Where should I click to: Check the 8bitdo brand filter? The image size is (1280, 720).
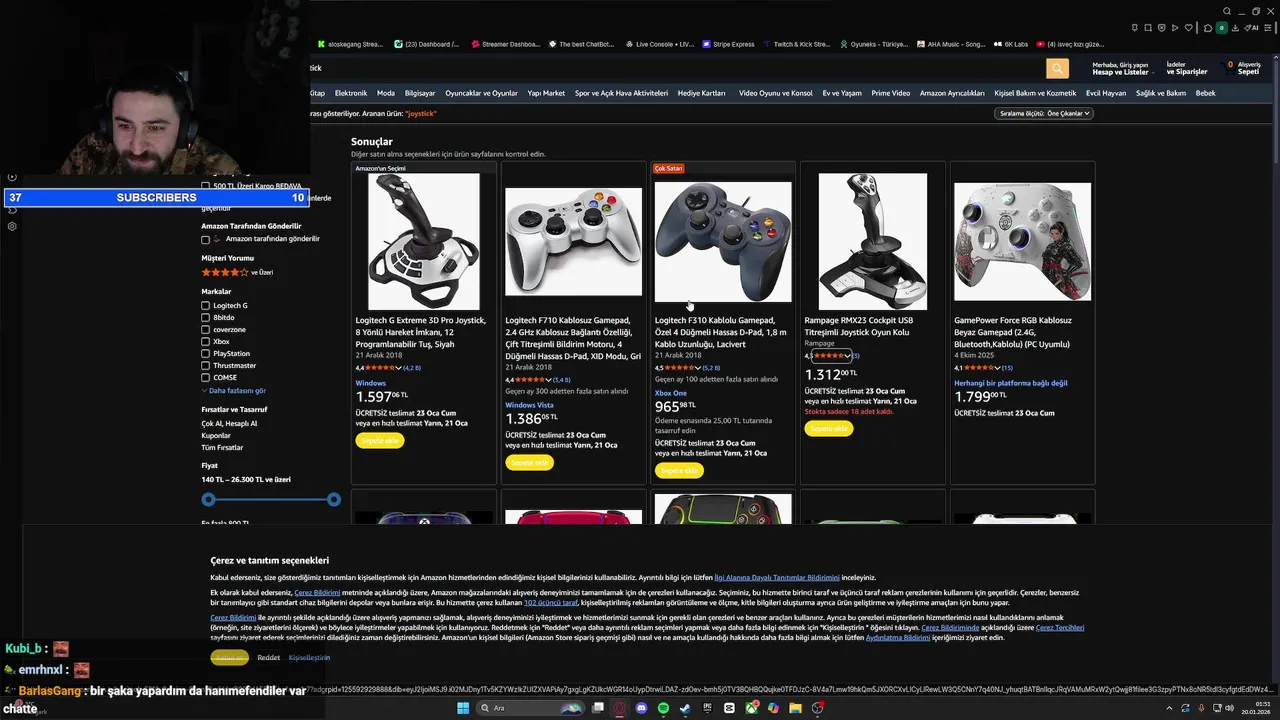(x=206, y=318)
